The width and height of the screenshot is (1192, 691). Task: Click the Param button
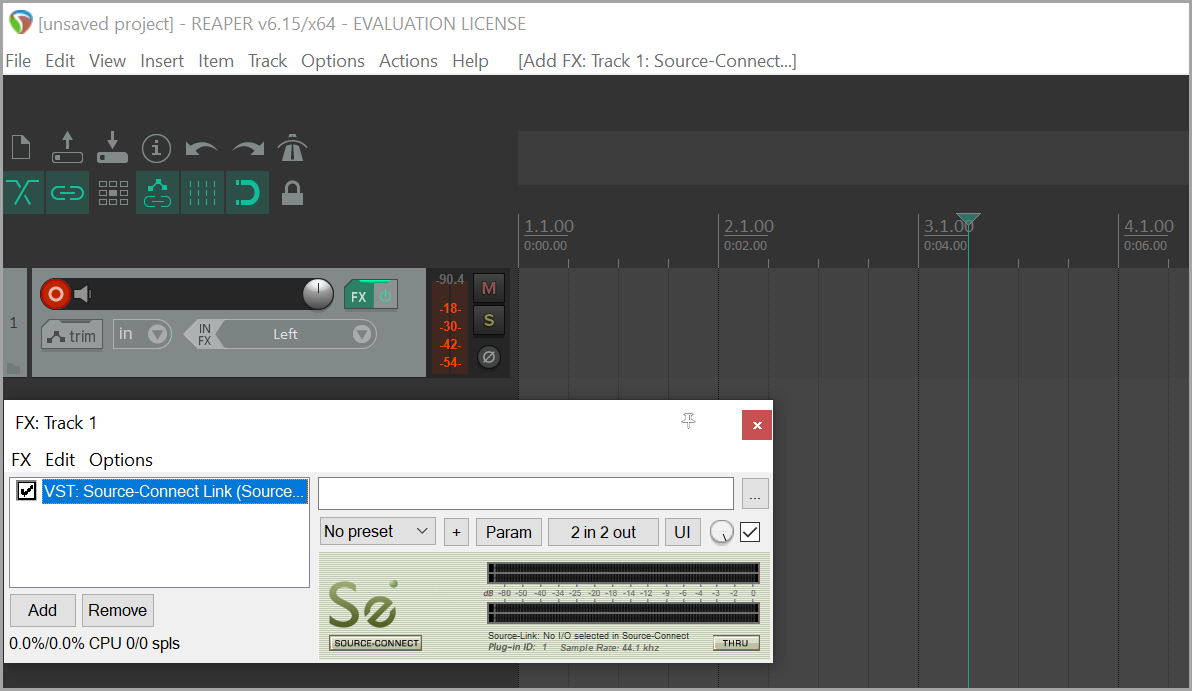(508, 532)
